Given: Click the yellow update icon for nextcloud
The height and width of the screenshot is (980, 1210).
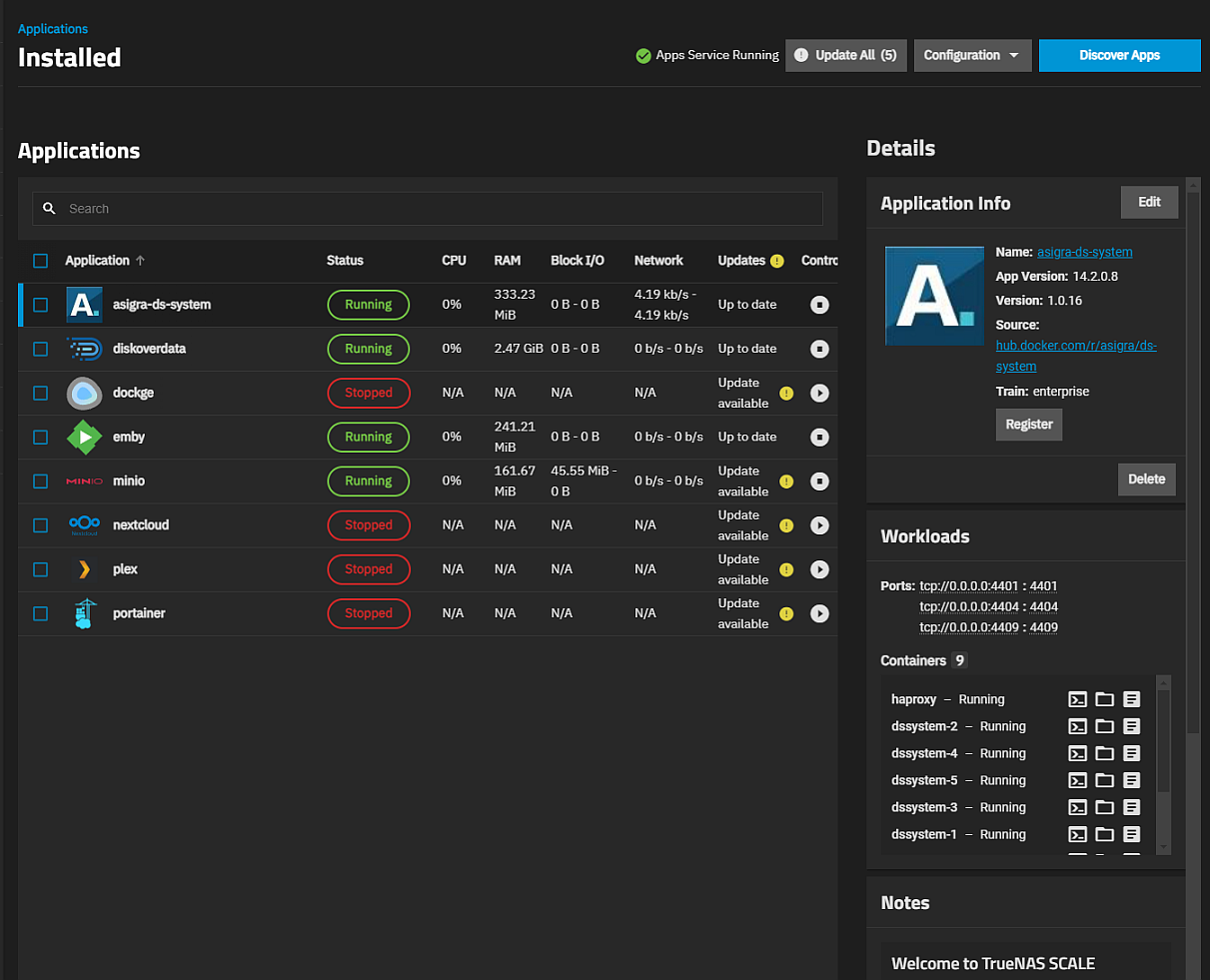Looking at the screenshot, I should tap(786, 525).
